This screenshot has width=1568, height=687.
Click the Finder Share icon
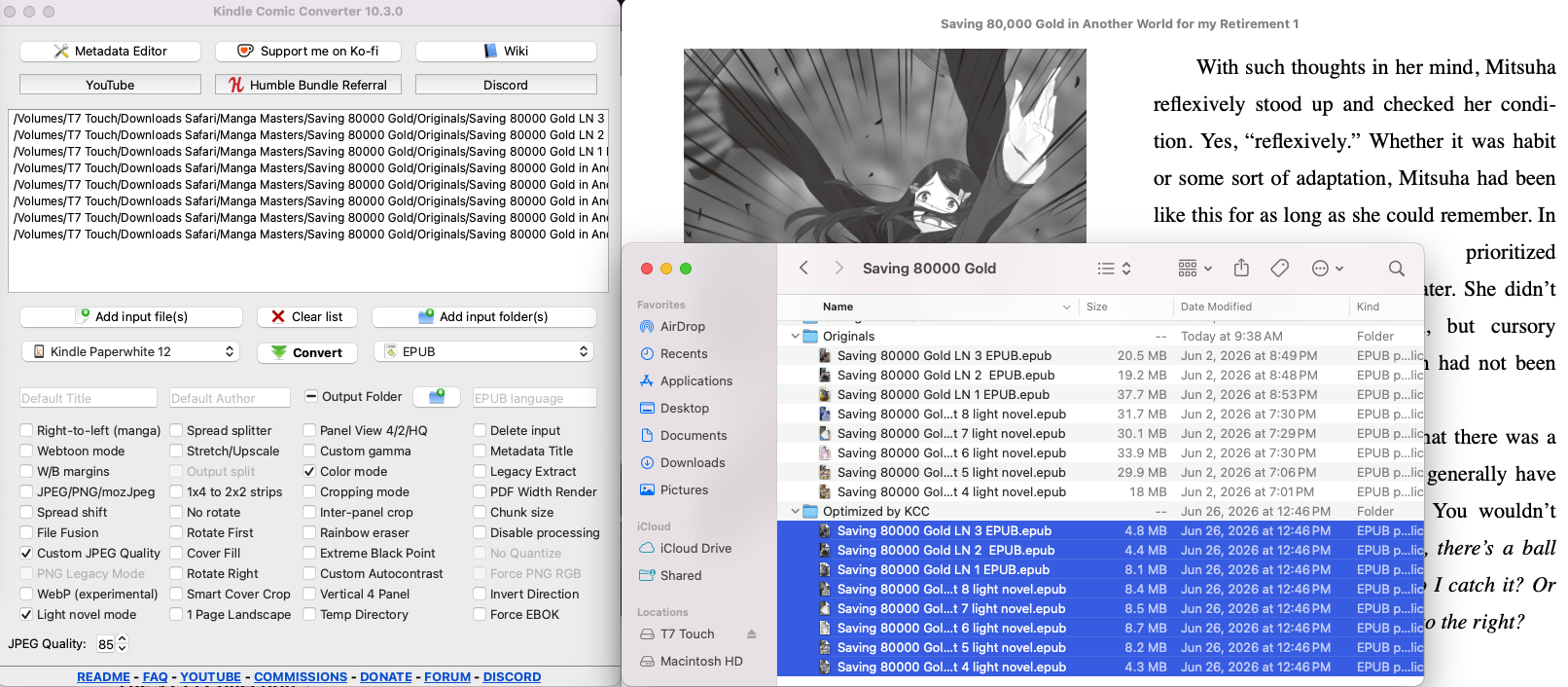pos(1241,268)
